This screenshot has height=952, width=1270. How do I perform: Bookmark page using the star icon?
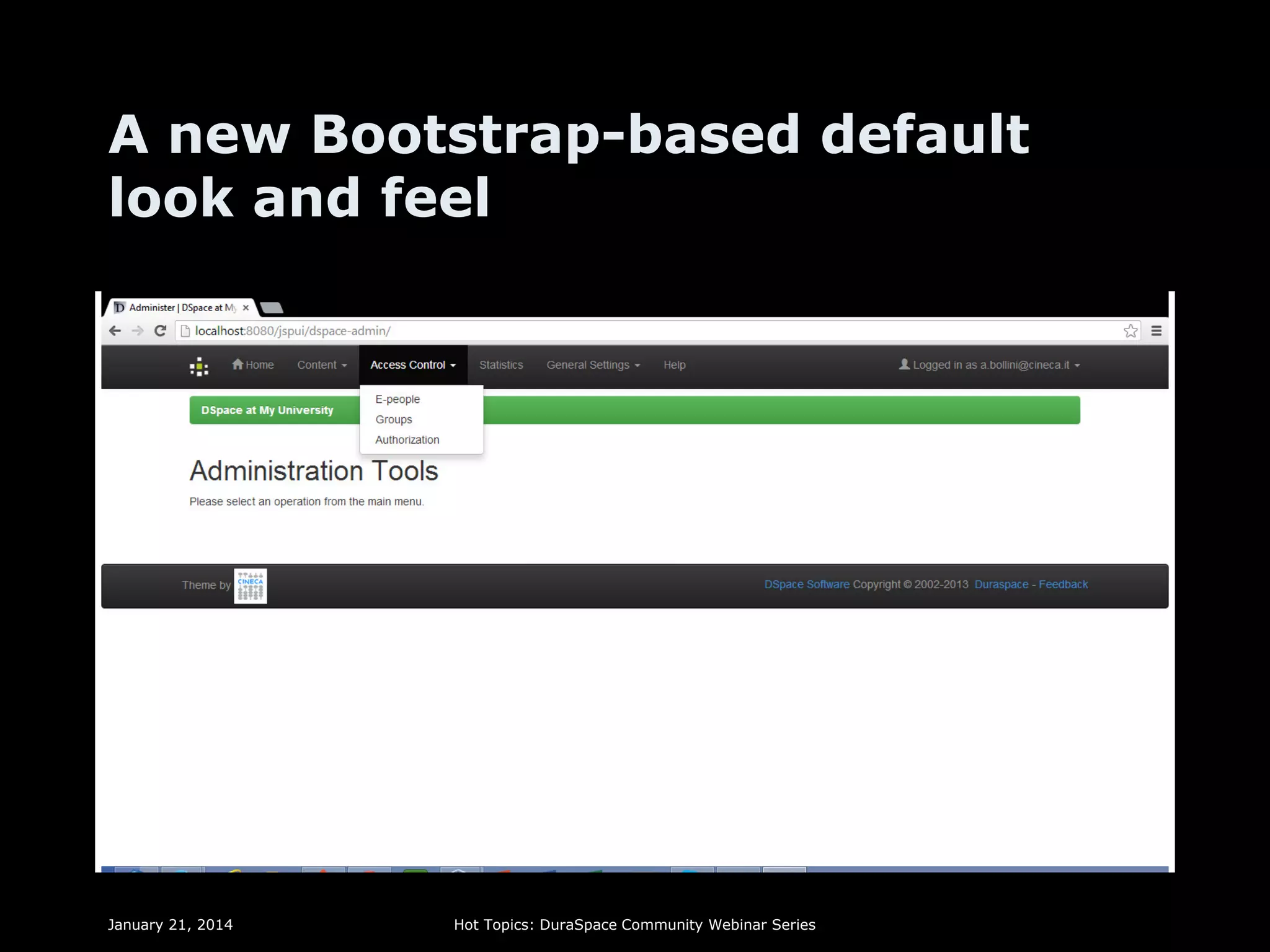1130,331
